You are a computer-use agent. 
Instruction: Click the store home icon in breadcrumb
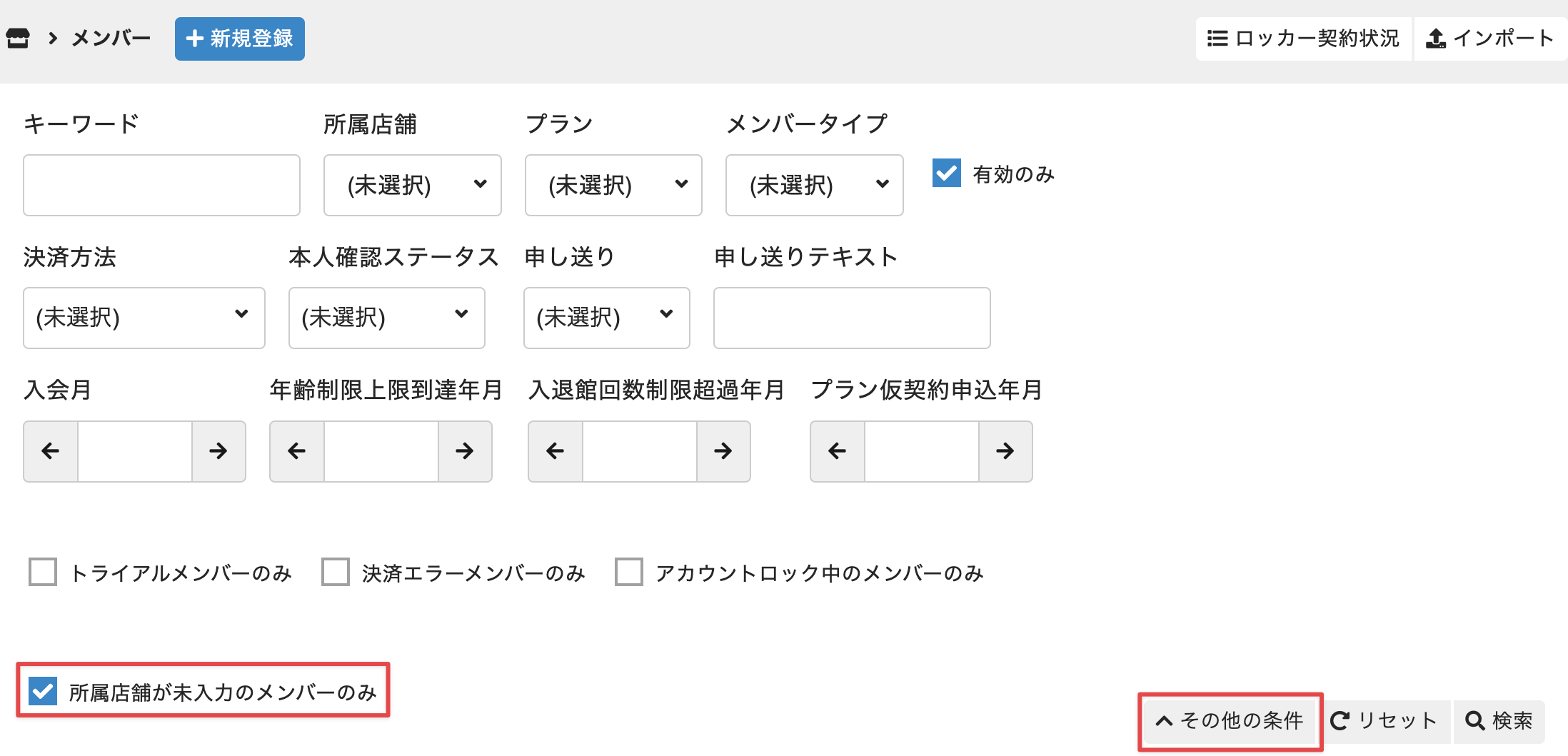pyautogui.click(x=18, y=39)
